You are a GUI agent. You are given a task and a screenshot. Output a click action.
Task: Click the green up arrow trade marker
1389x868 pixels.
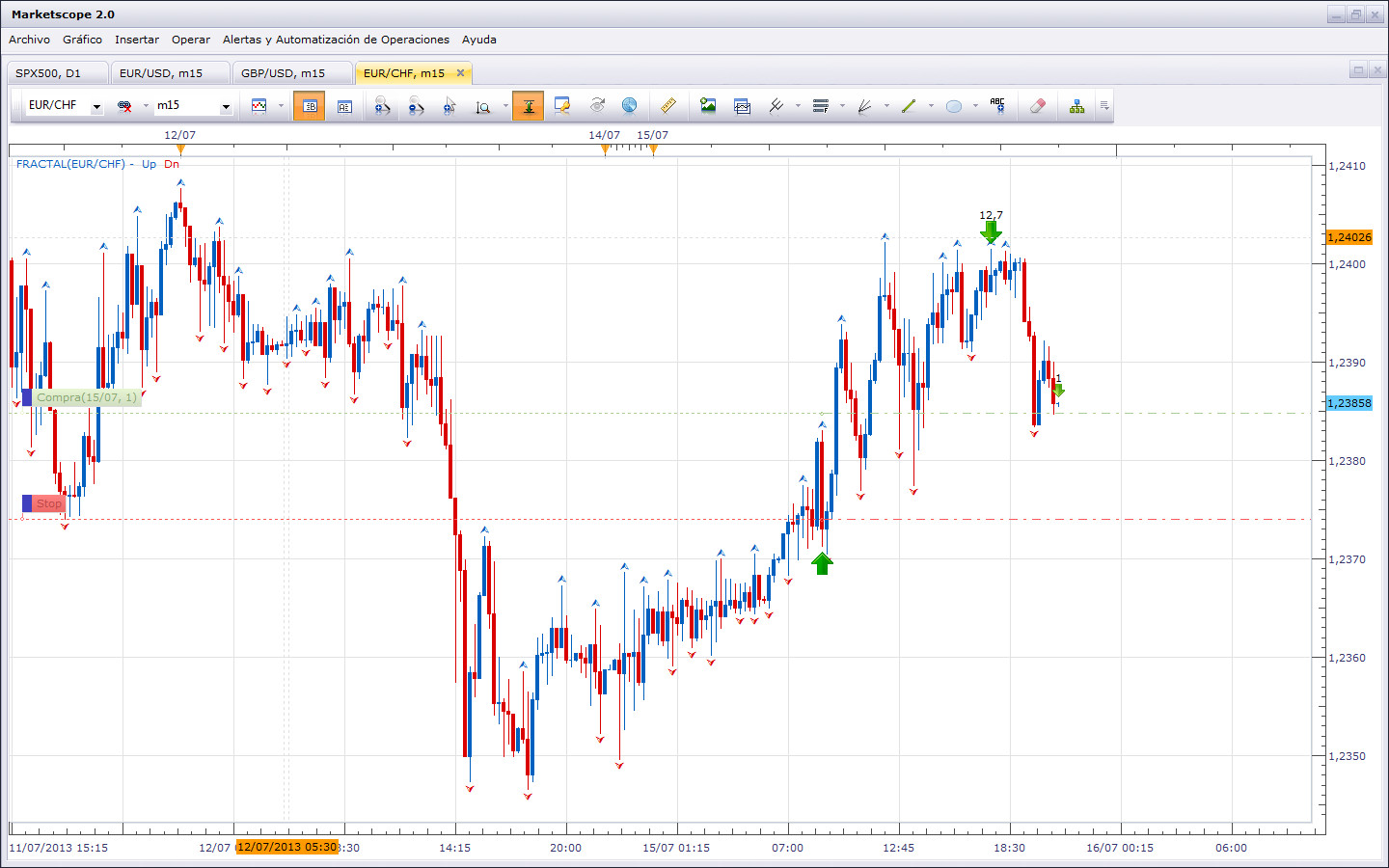click(822, 563)
